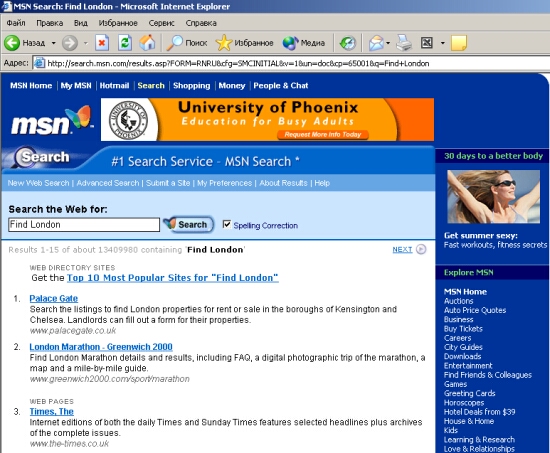Image resolution: width=550 pixels, height=453 pixels.
Task: Open the Вид menu
Action: (81, 23)
